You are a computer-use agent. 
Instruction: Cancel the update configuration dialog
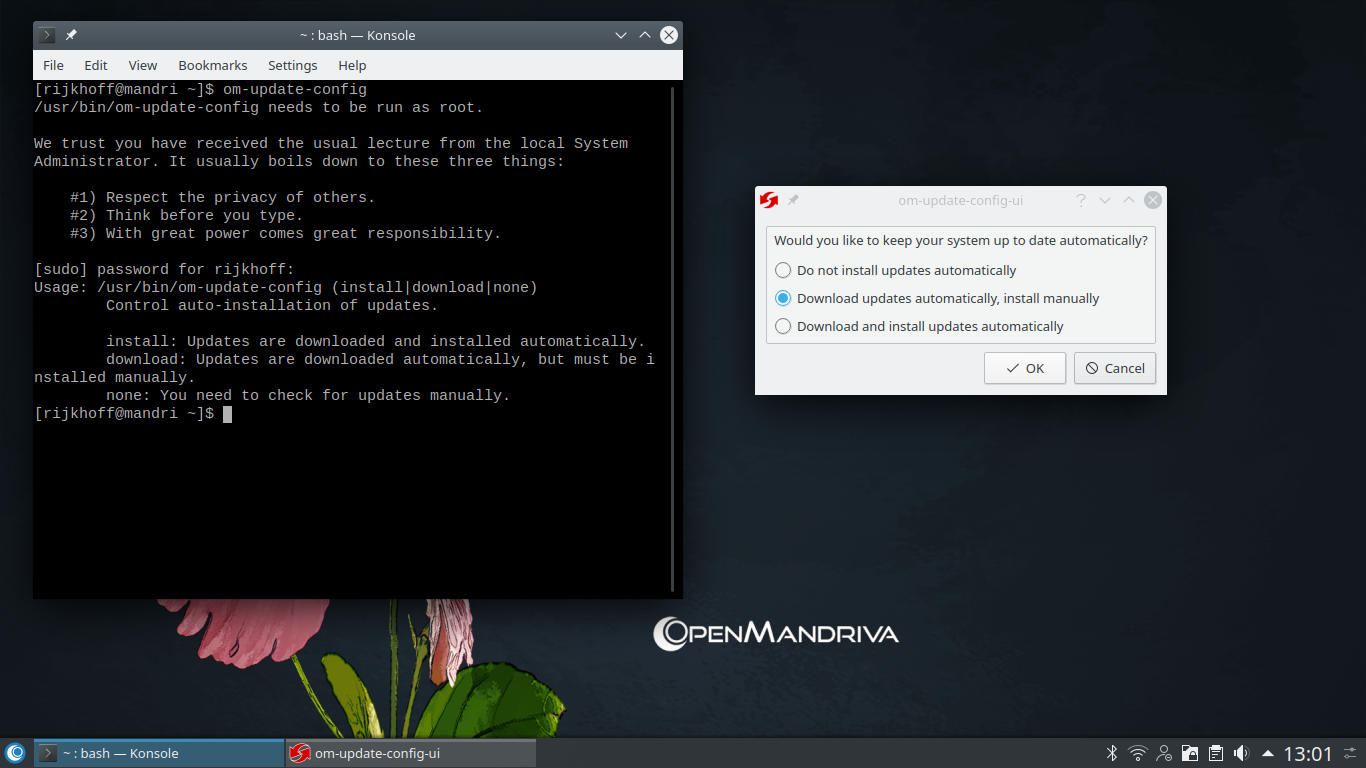[1114, 368]
